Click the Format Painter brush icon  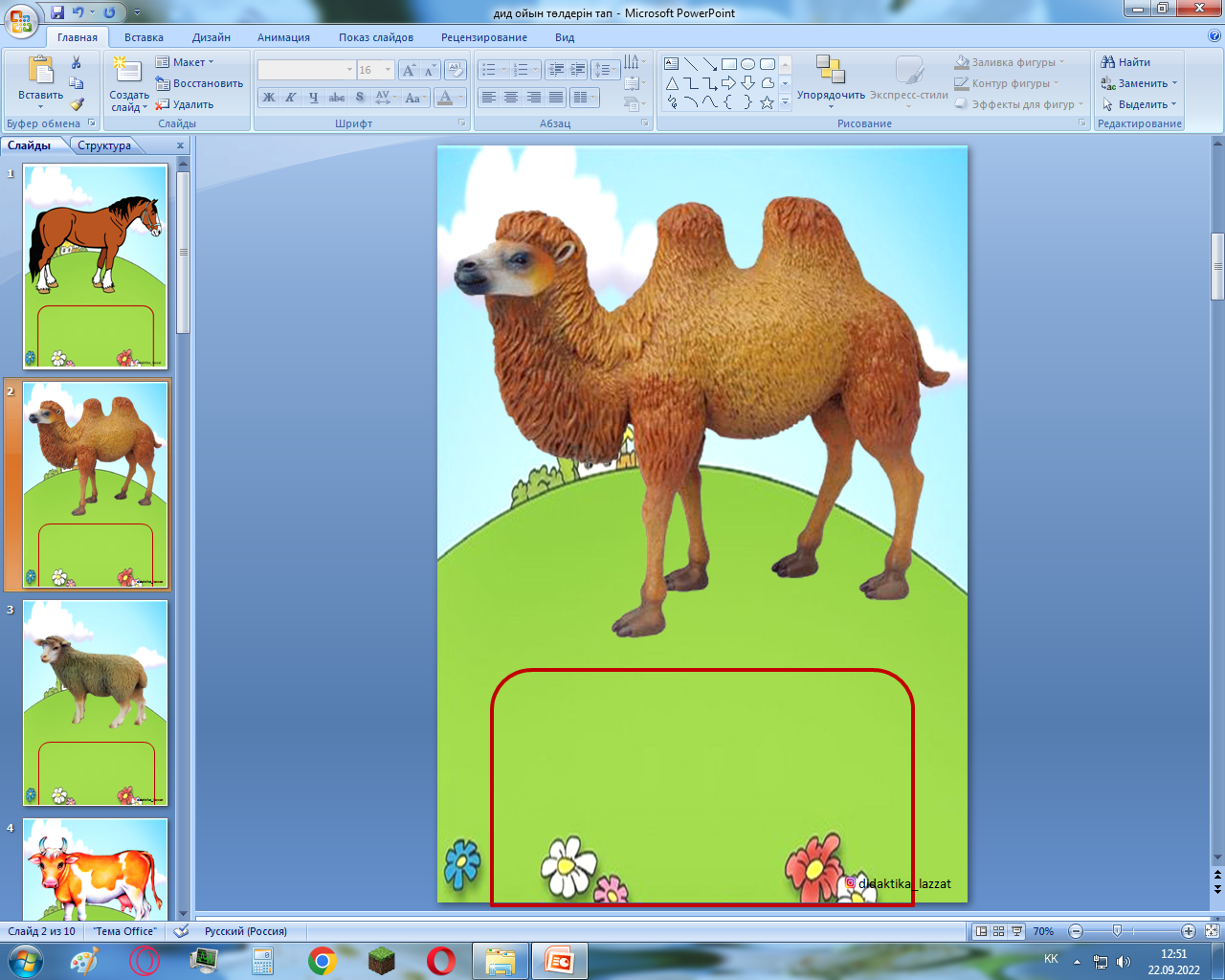(x=77, y=104)
